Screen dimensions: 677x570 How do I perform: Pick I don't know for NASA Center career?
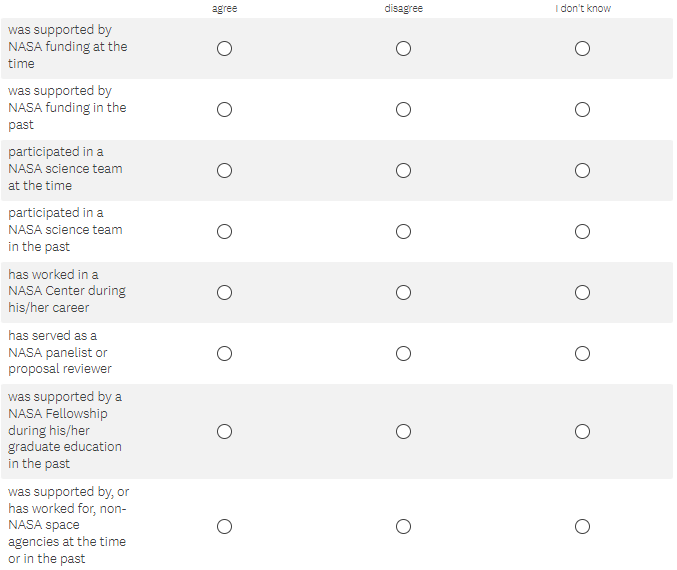pyautogui.click(x=582, y=292)
